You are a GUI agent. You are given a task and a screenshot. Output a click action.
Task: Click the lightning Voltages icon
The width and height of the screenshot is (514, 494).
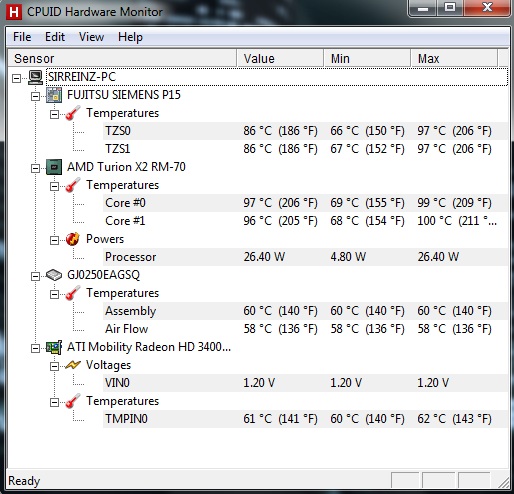pos(73,365)
